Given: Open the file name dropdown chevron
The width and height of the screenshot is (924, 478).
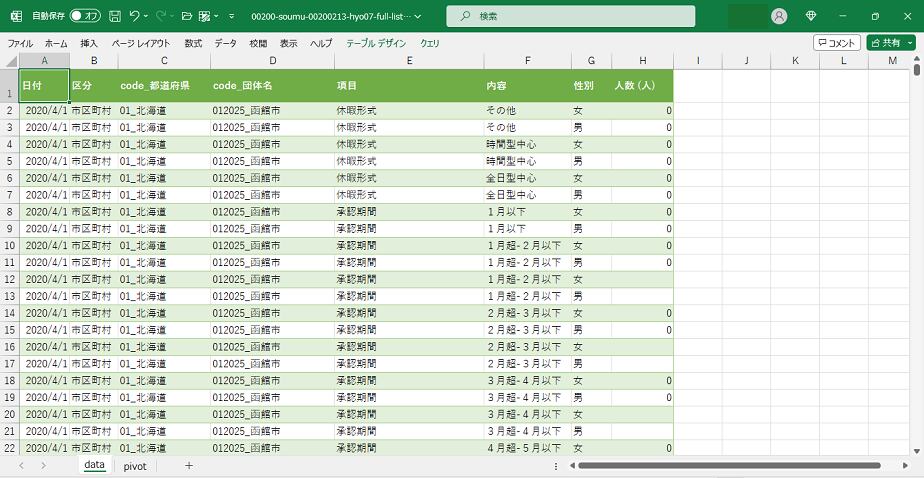Looking at the screenshot, I should [417, 17].
